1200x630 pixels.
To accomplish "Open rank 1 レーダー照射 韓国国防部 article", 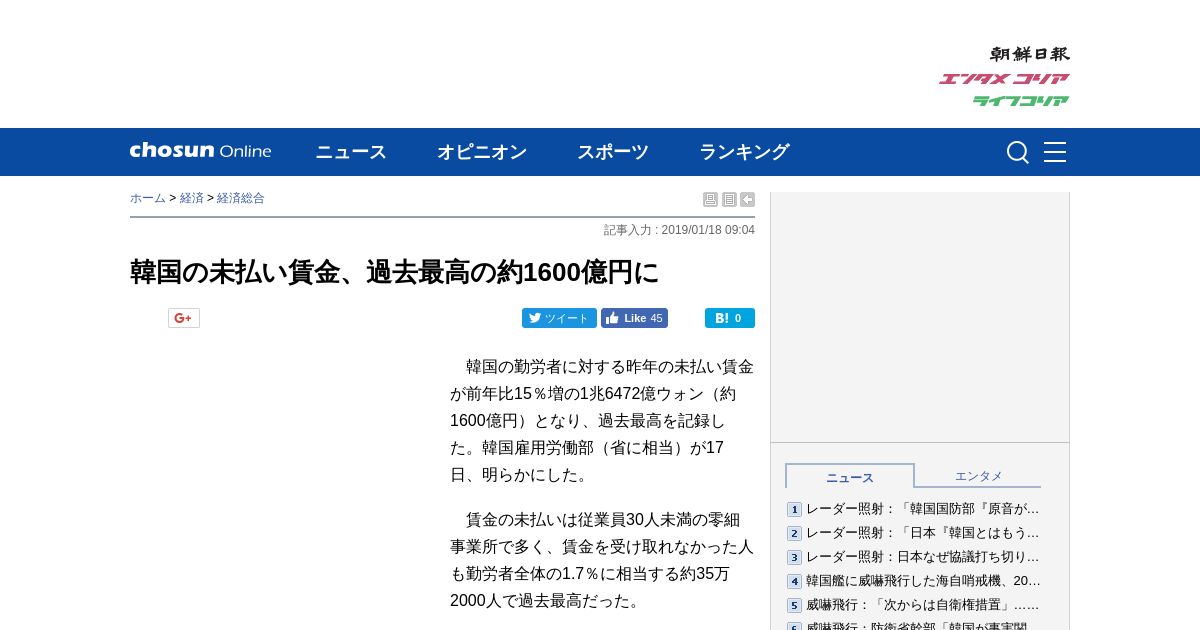I will click(923, 509).
